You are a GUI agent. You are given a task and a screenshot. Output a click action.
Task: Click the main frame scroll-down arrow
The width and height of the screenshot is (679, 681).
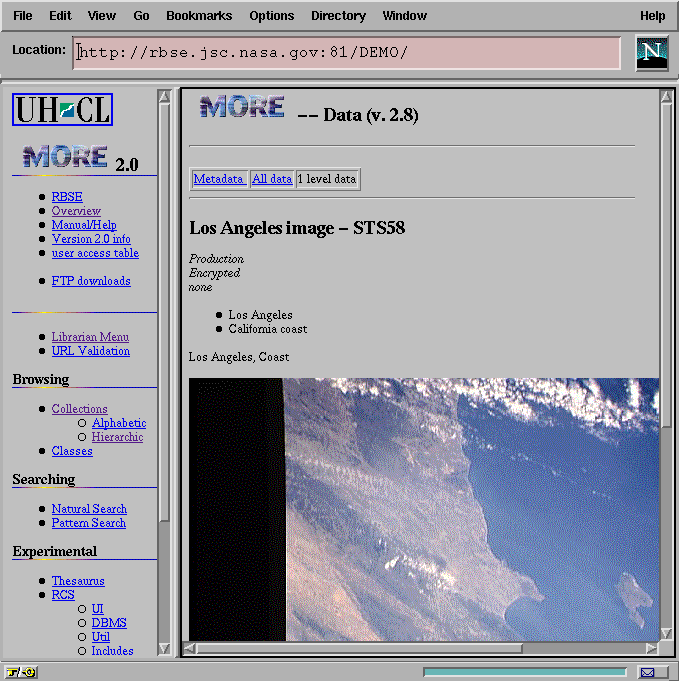666,632
